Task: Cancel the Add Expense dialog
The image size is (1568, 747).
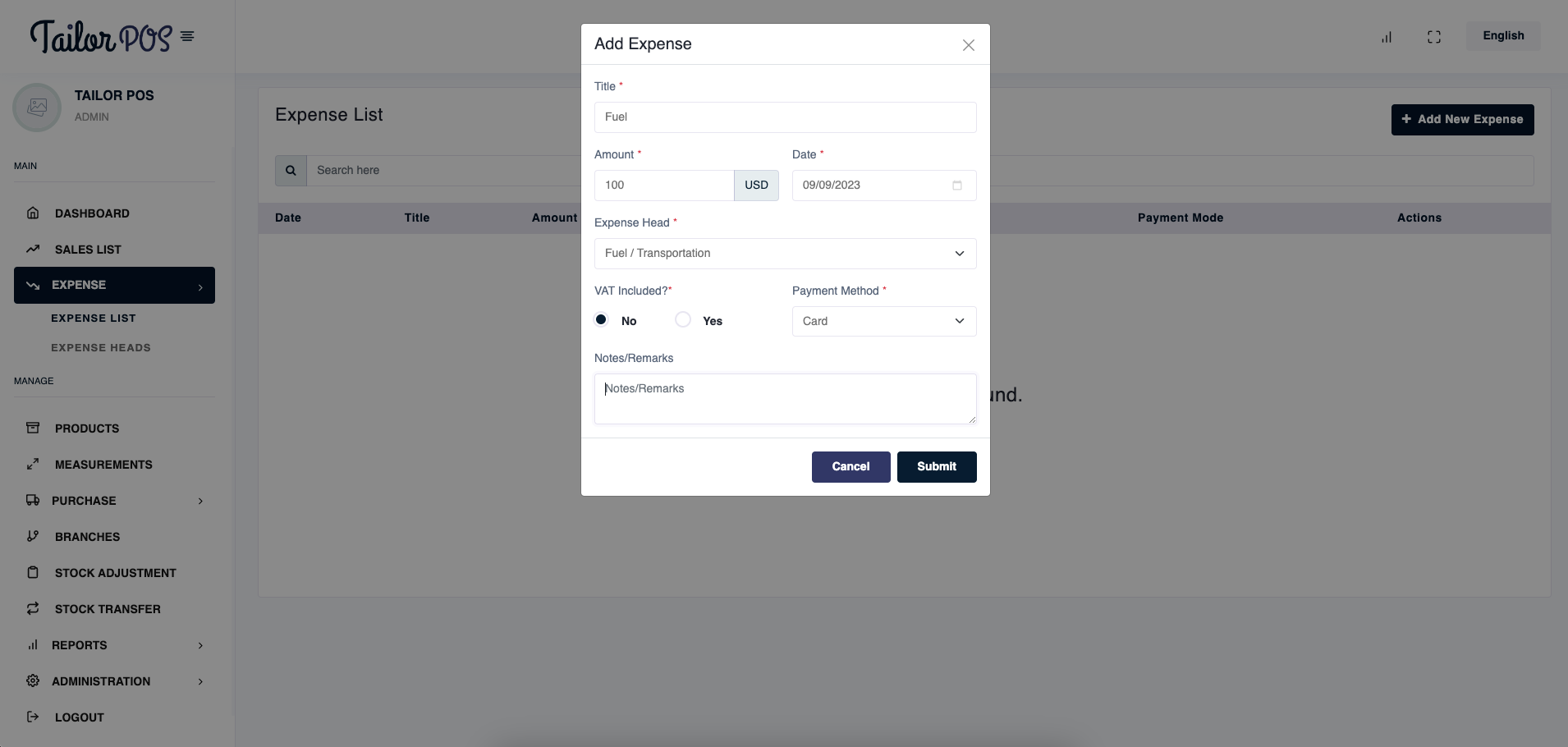Action: pyautogui.click(x=850, y=467)
